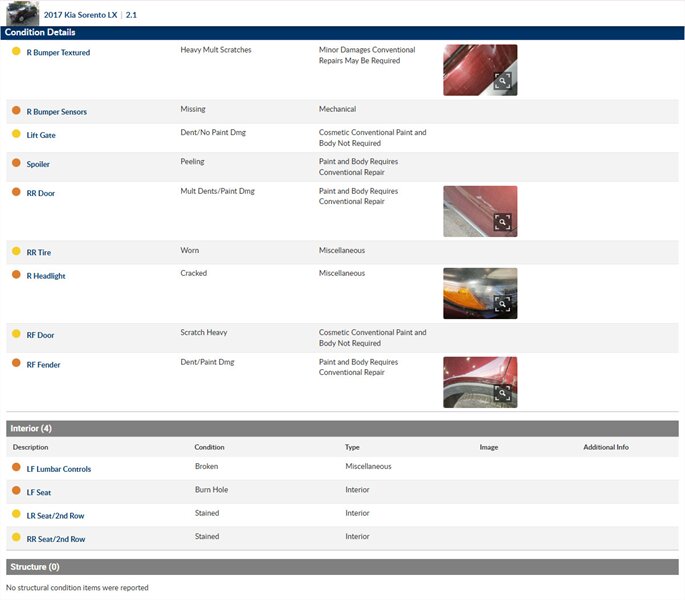This screenshot has height=600, width=685.
Task: Click magnify icon on R Bumper Textured photo
Action: (502, 82)
